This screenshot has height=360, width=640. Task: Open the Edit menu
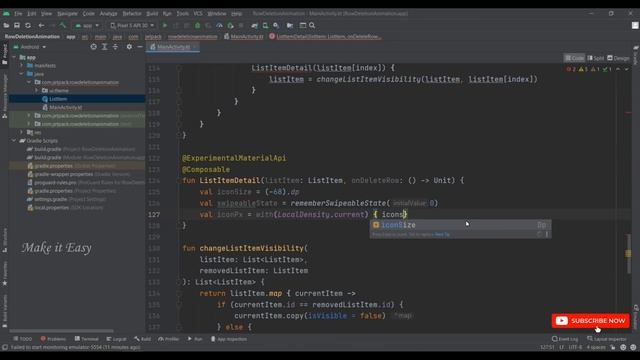coord(32,13)
